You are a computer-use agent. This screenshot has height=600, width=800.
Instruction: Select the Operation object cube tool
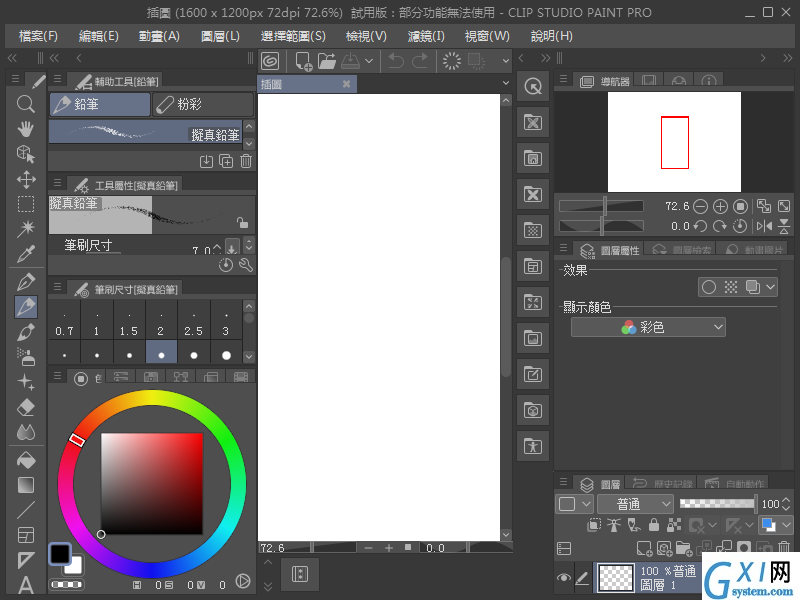click(x=26, y=154)
